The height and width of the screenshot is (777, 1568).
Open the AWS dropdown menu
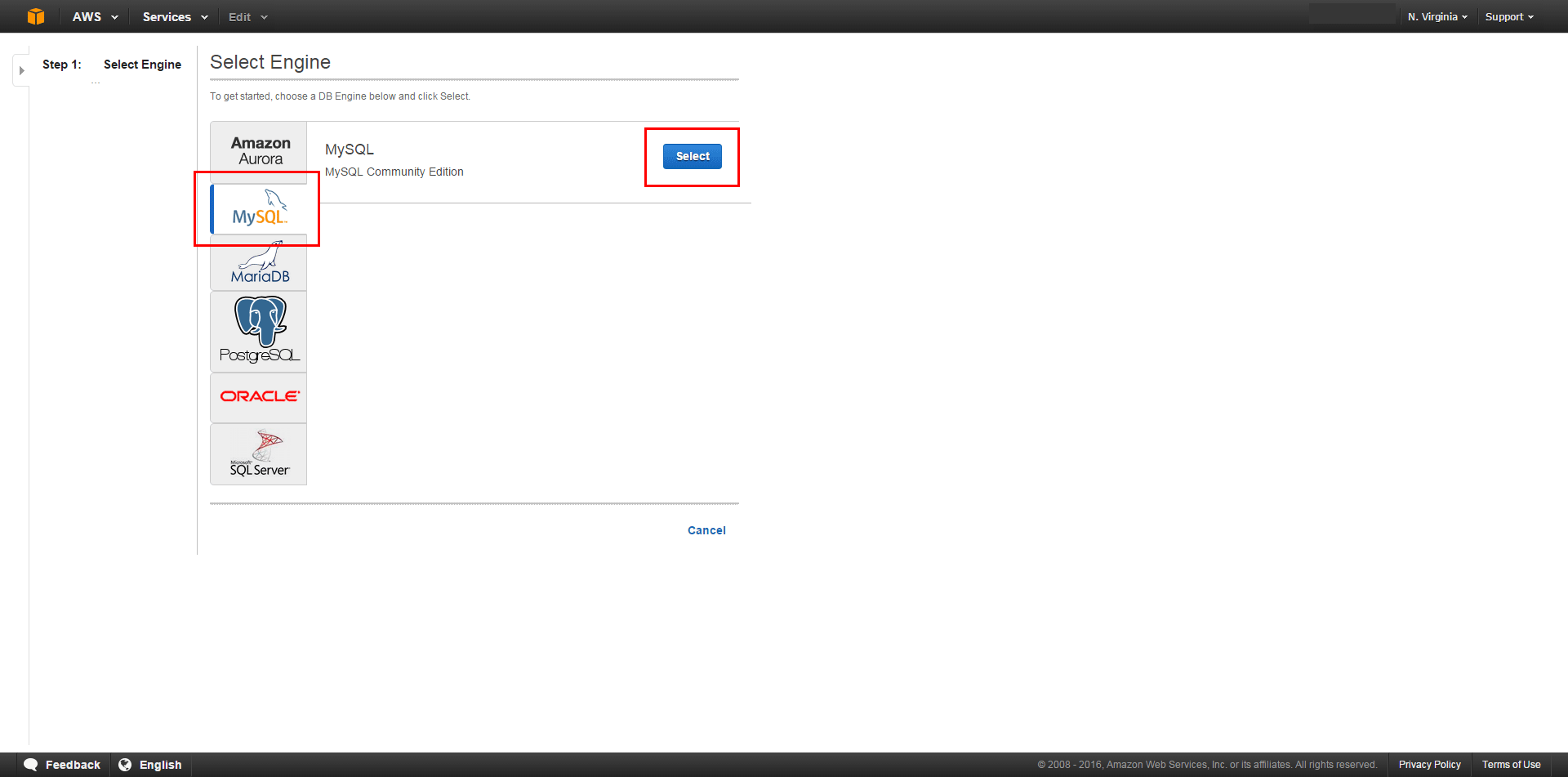pos(95,16)
